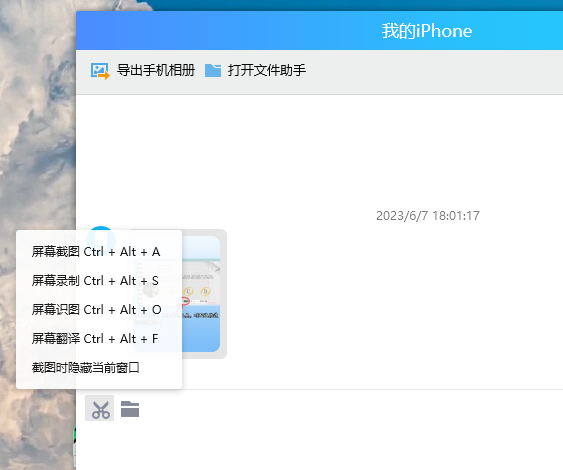Click the blue folder icon for 文件助手

point(213,70)
